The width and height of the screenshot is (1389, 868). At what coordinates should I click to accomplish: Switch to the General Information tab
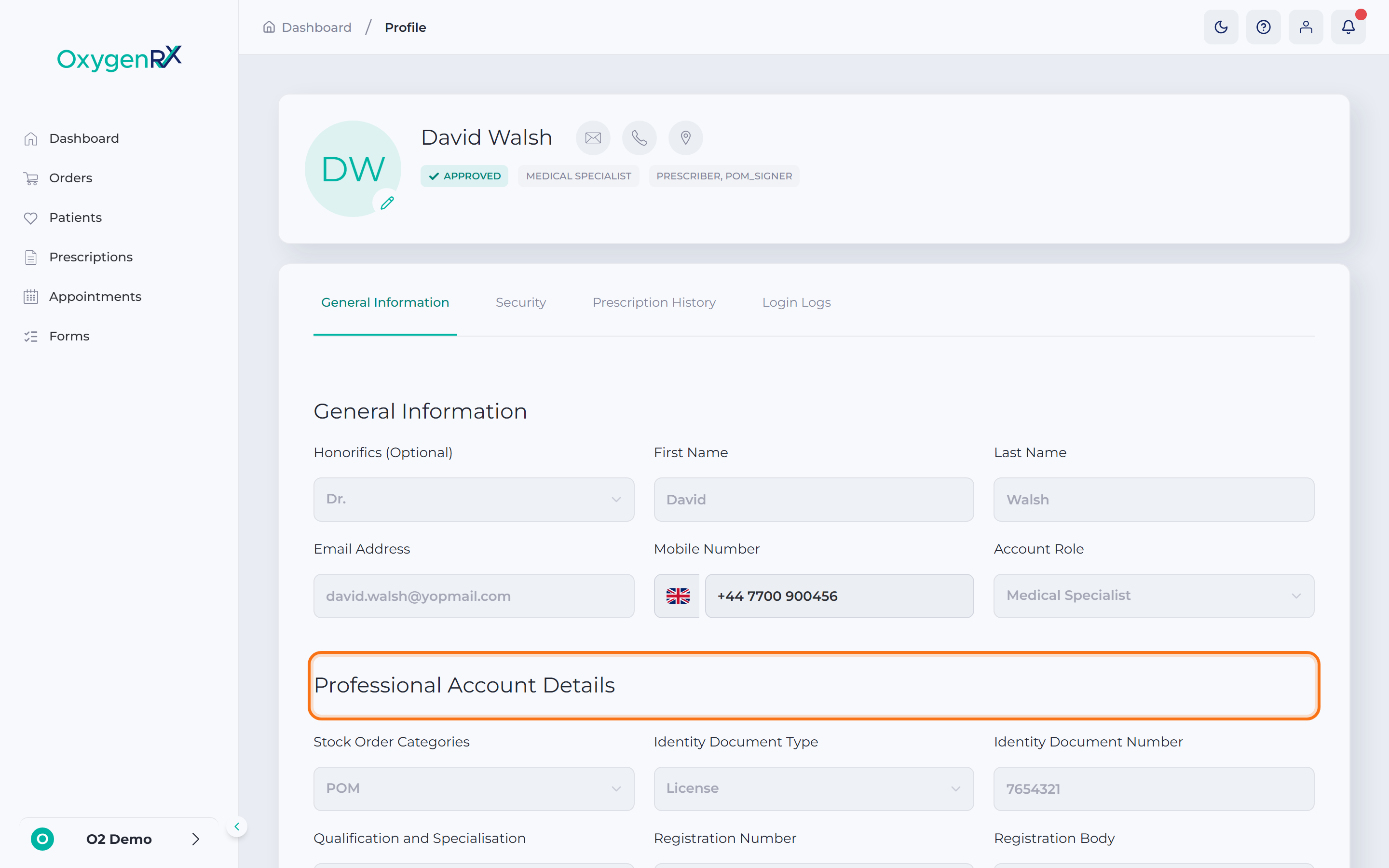point(385,302)
